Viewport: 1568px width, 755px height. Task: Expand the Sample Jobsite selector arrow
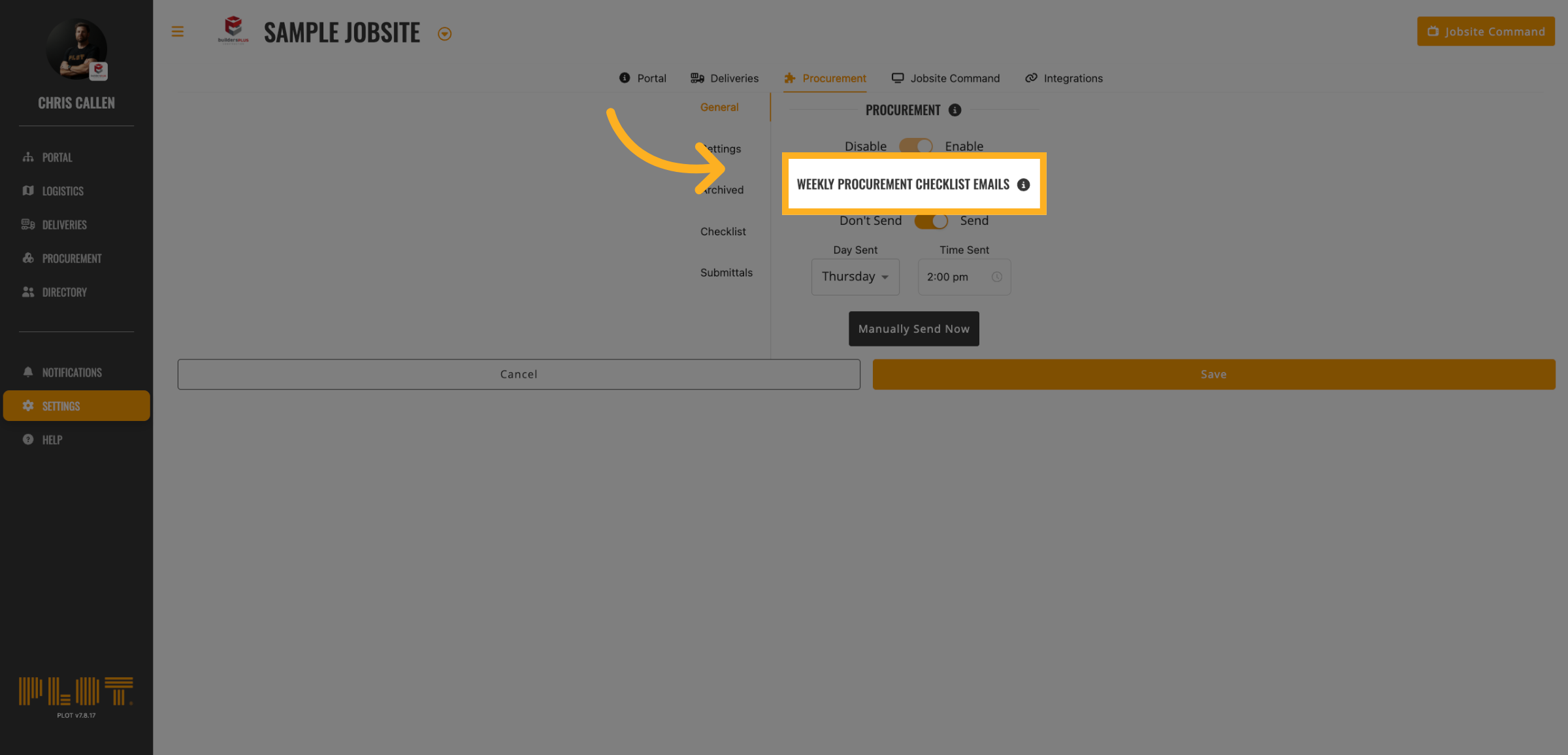coord(444,34)
